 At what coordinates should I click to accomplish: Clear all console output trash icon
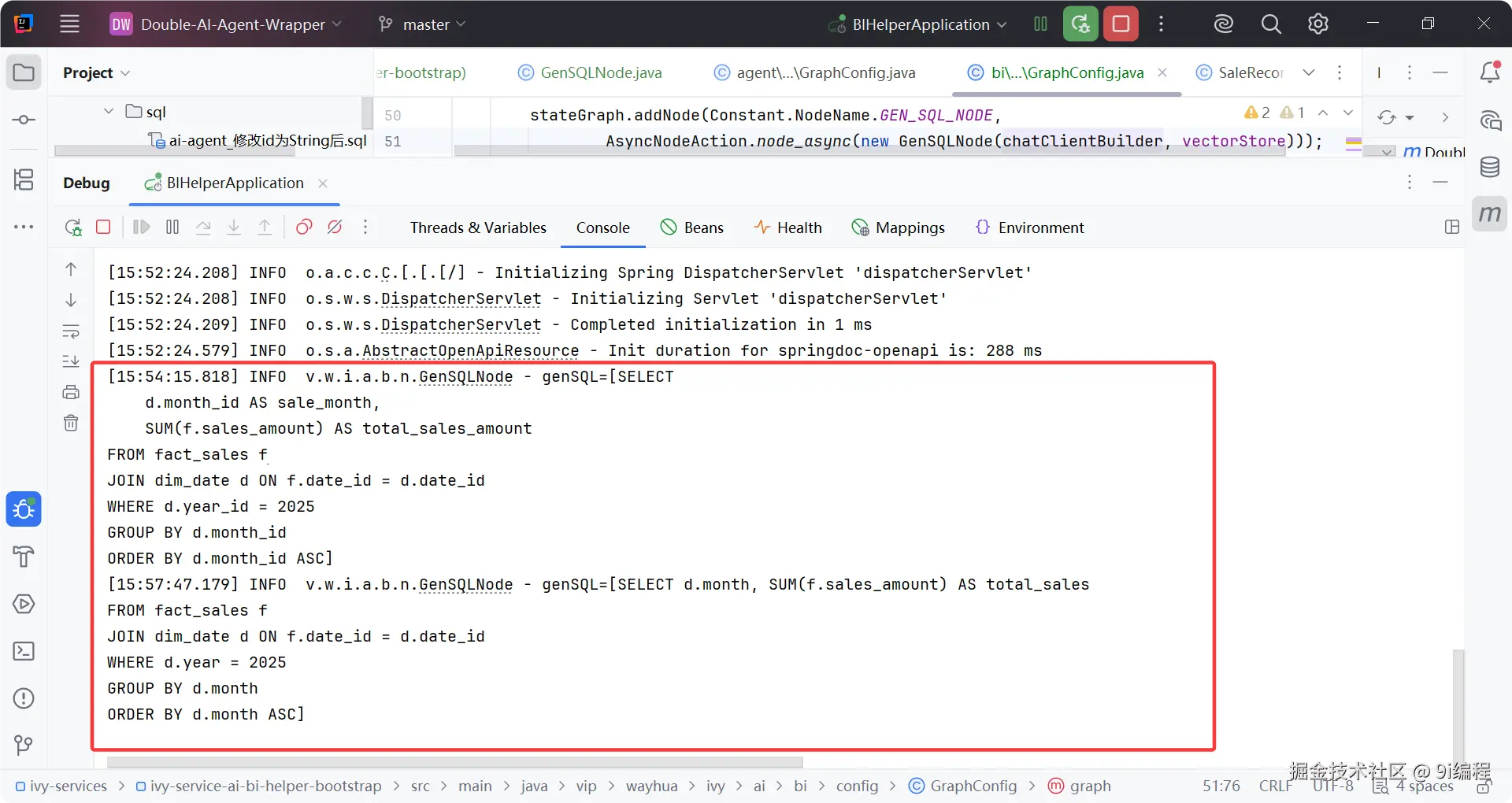coord(71,423)
